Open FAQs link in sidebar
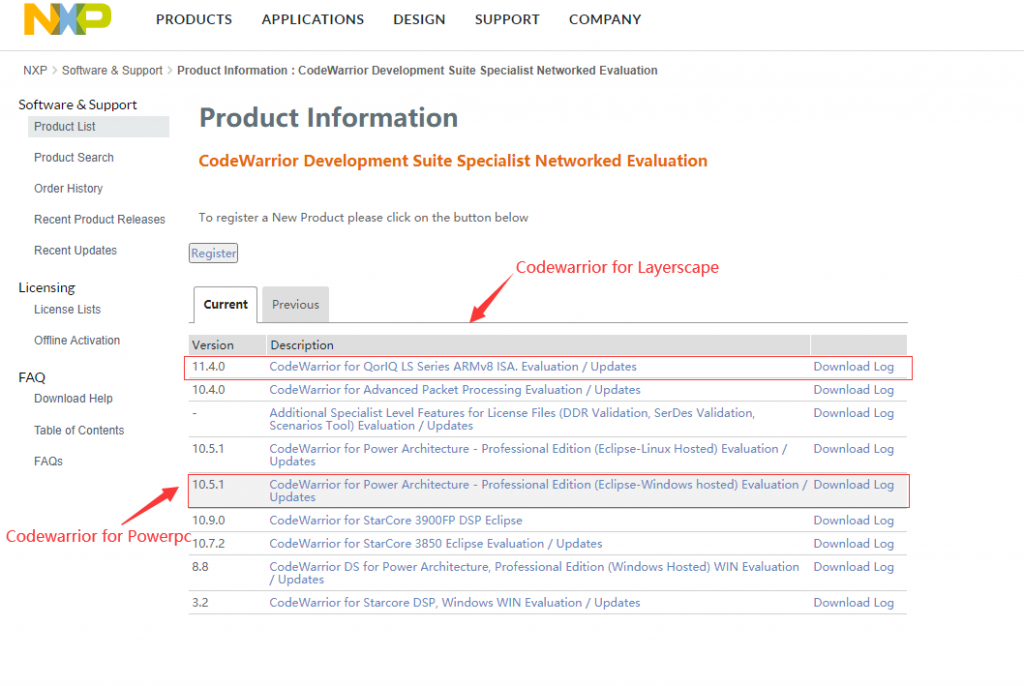 48,461
